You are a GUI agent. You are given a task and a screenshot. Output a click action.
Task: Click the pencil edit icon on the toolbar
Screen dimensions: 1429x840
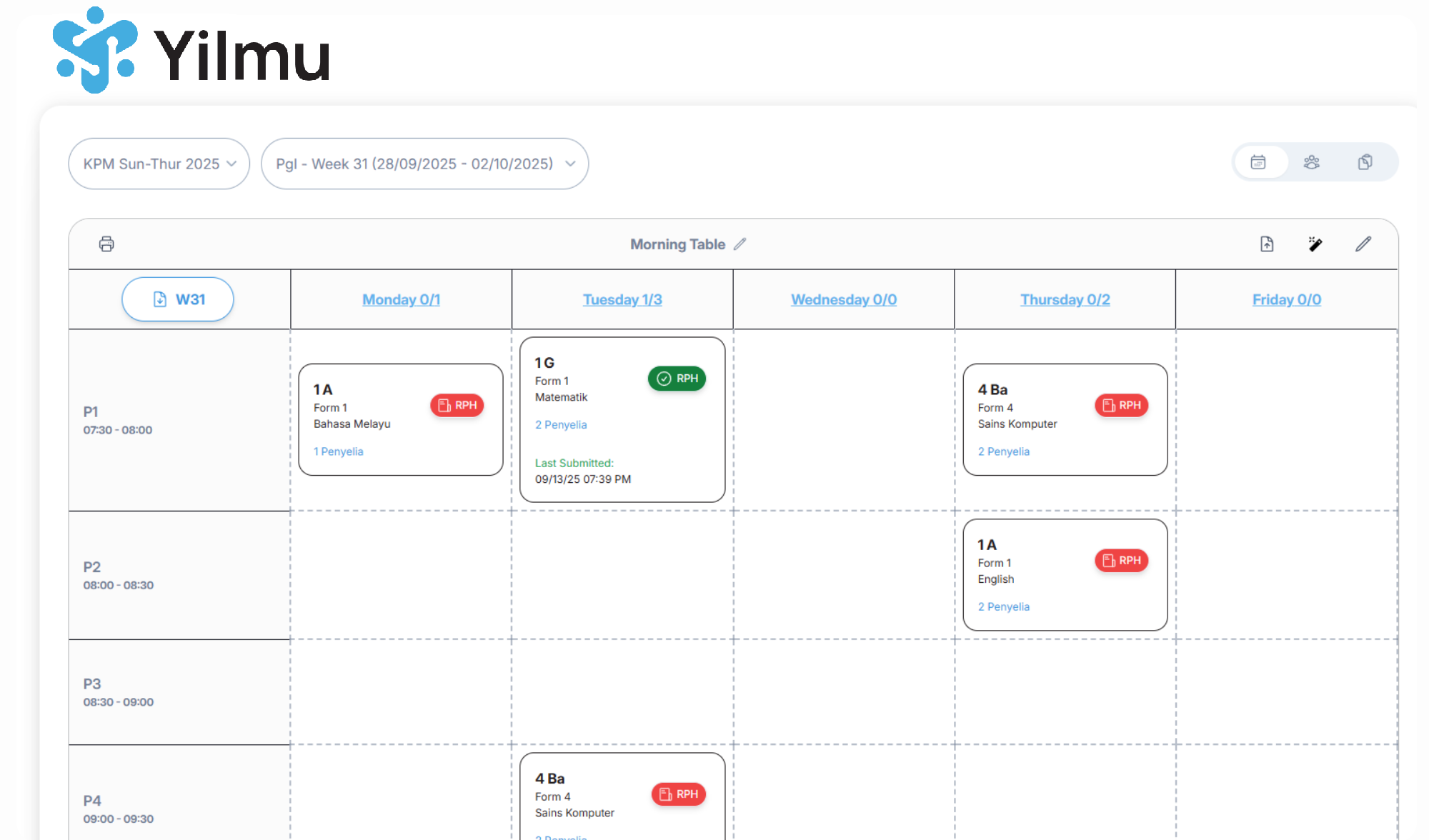(x=1363, y=244)
